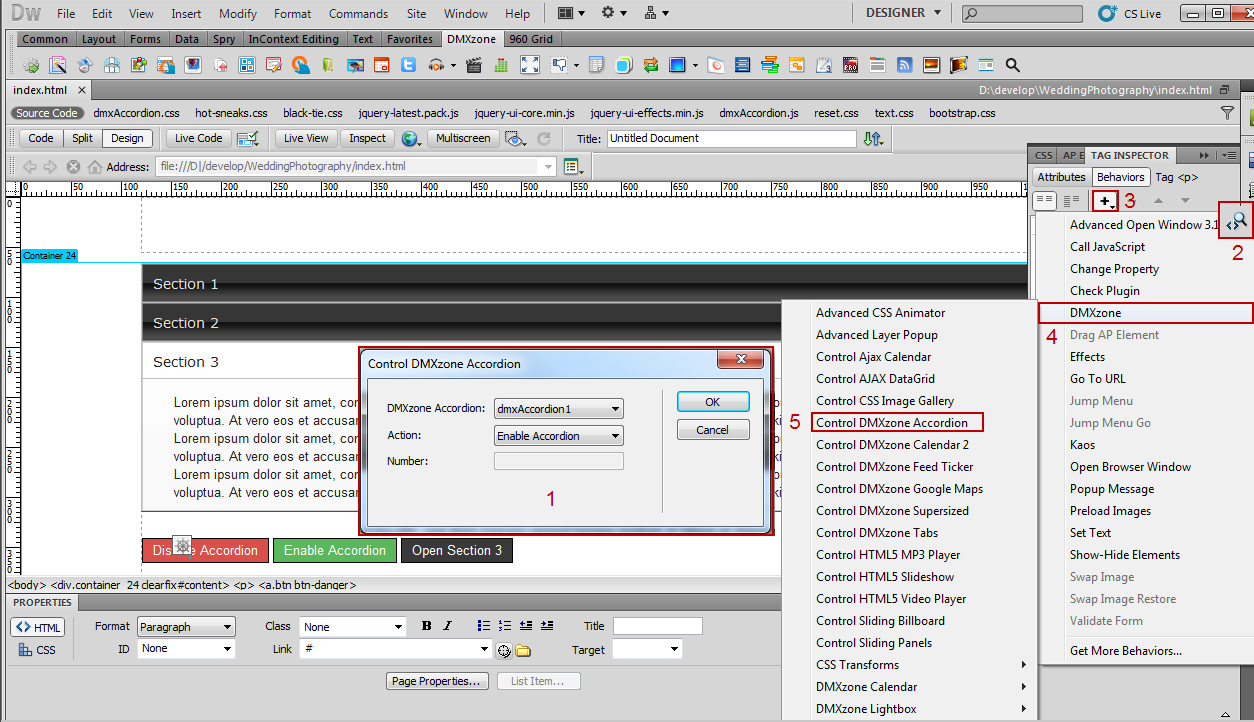Screen dimensions: 1254x722
Task: Click the Open Section 3 button
Action: [457, 550]
